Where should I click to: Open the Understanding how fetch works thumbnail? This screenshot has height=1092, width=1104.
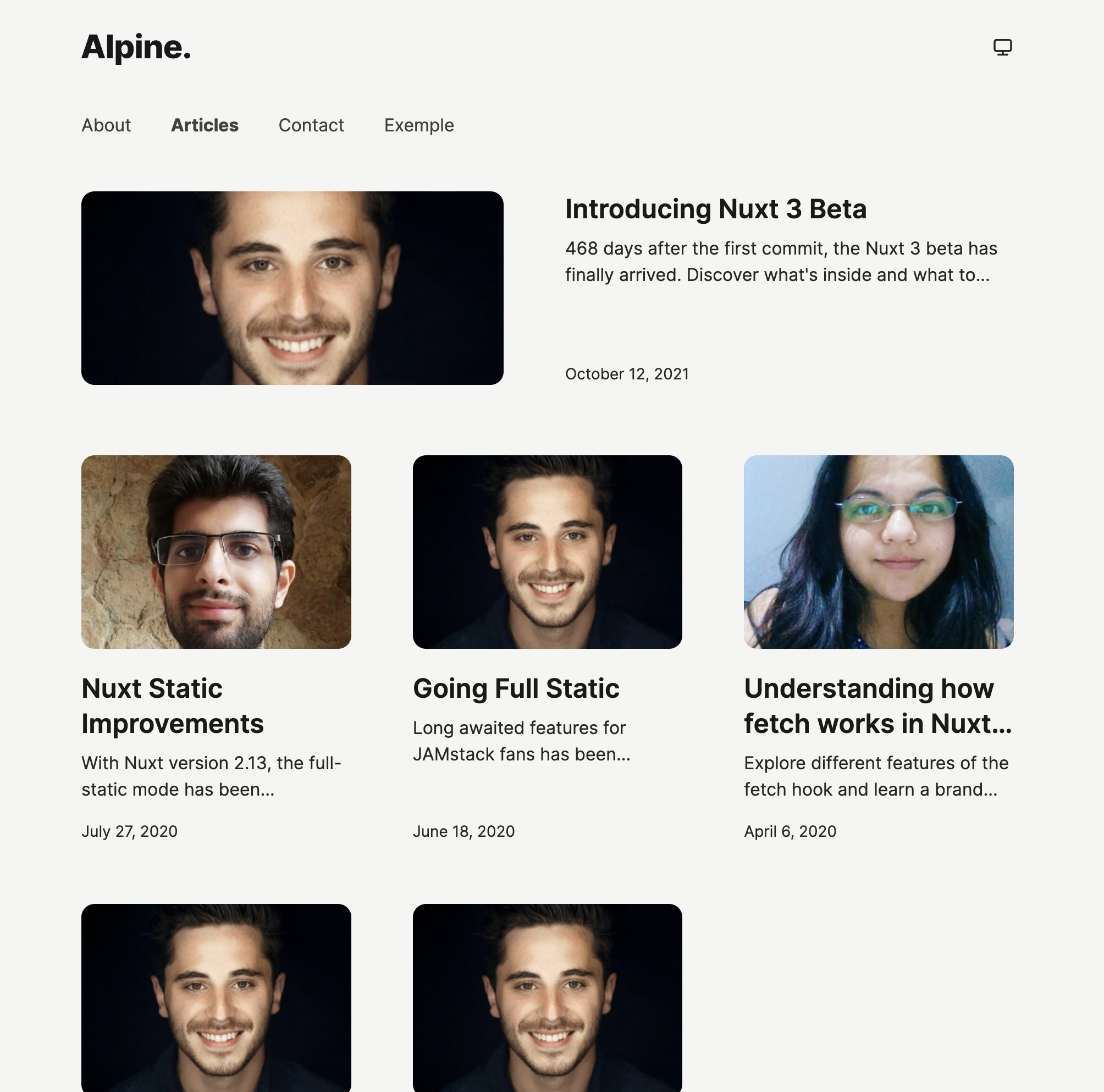(x=878, y=552)
